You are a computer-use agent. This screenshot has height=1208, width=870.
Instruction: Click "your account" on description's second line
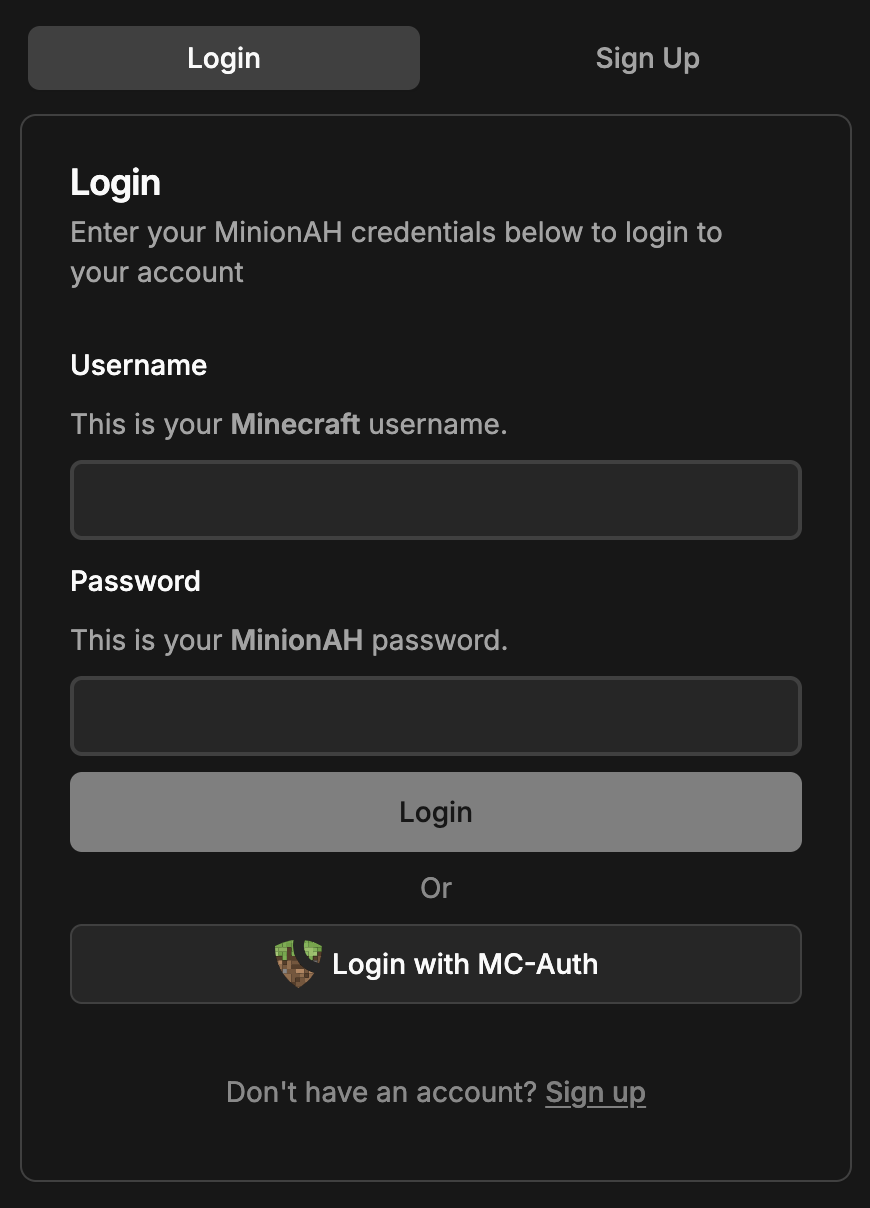click(157, 272)
